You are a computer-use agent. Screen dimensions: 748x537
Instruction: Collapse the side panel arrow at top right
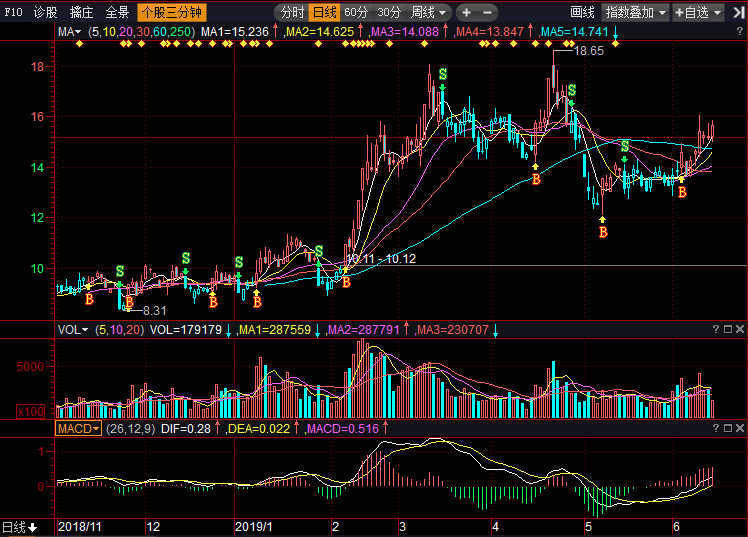pos(738,13)
